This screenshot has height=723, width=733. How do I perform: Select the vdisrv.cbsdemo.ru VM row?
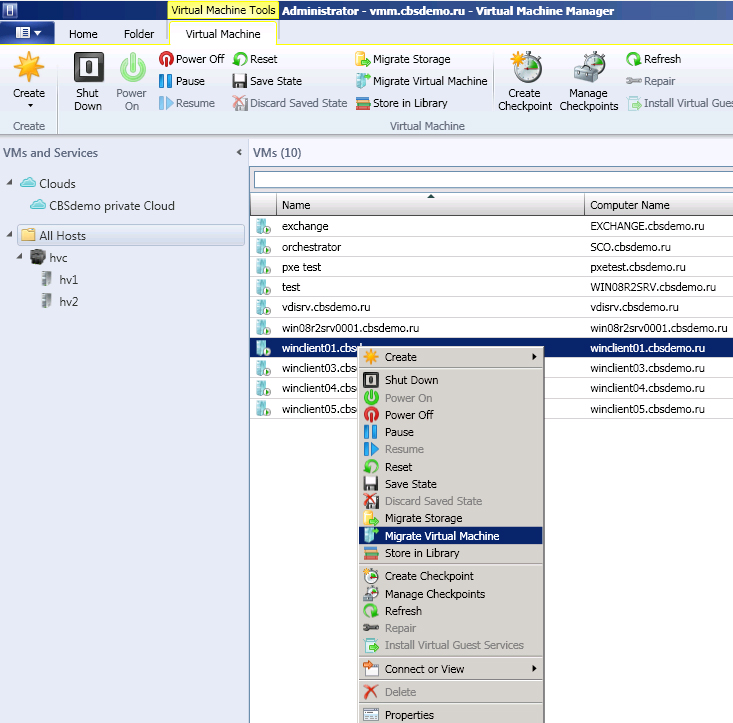(491, 307)
